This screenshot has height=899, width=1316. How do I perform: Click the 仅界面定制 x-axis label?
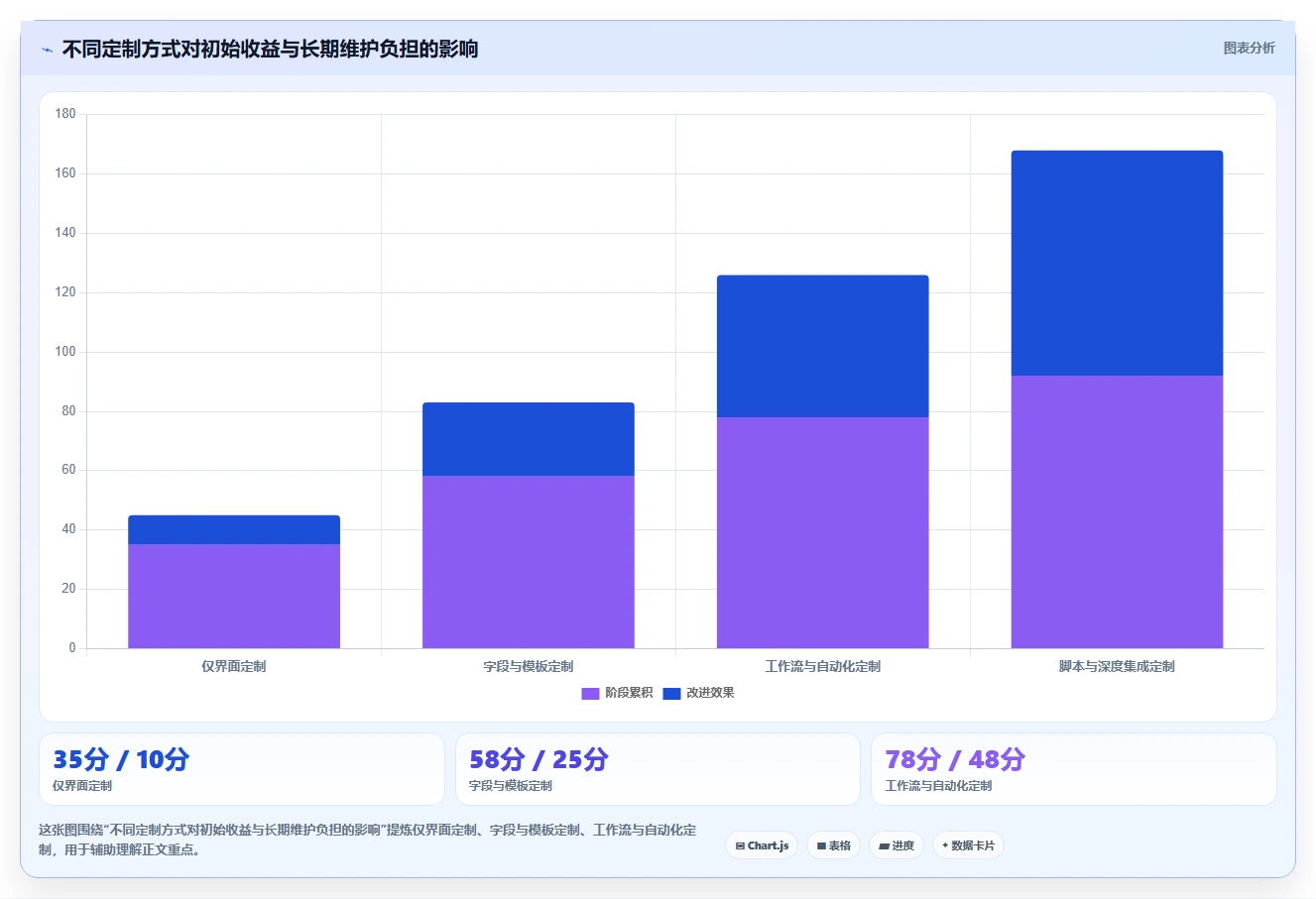coord(234,666)
